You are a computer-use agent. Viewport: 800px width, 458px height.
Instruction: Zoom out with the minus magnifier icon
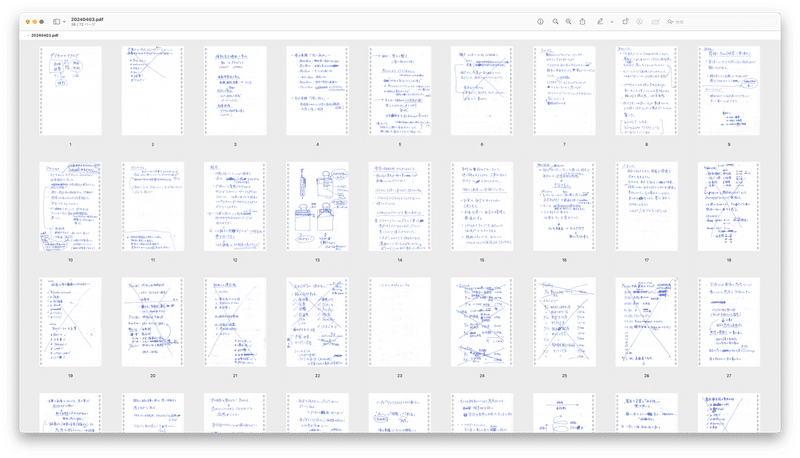coord(555,21)
